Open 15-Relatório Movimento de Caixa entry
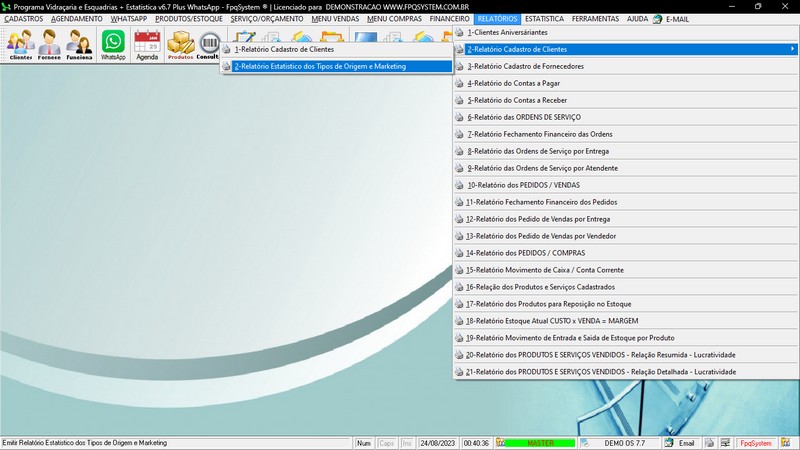Image resolution: width=800 pixels, height=450 pixels. pos(545,269)
